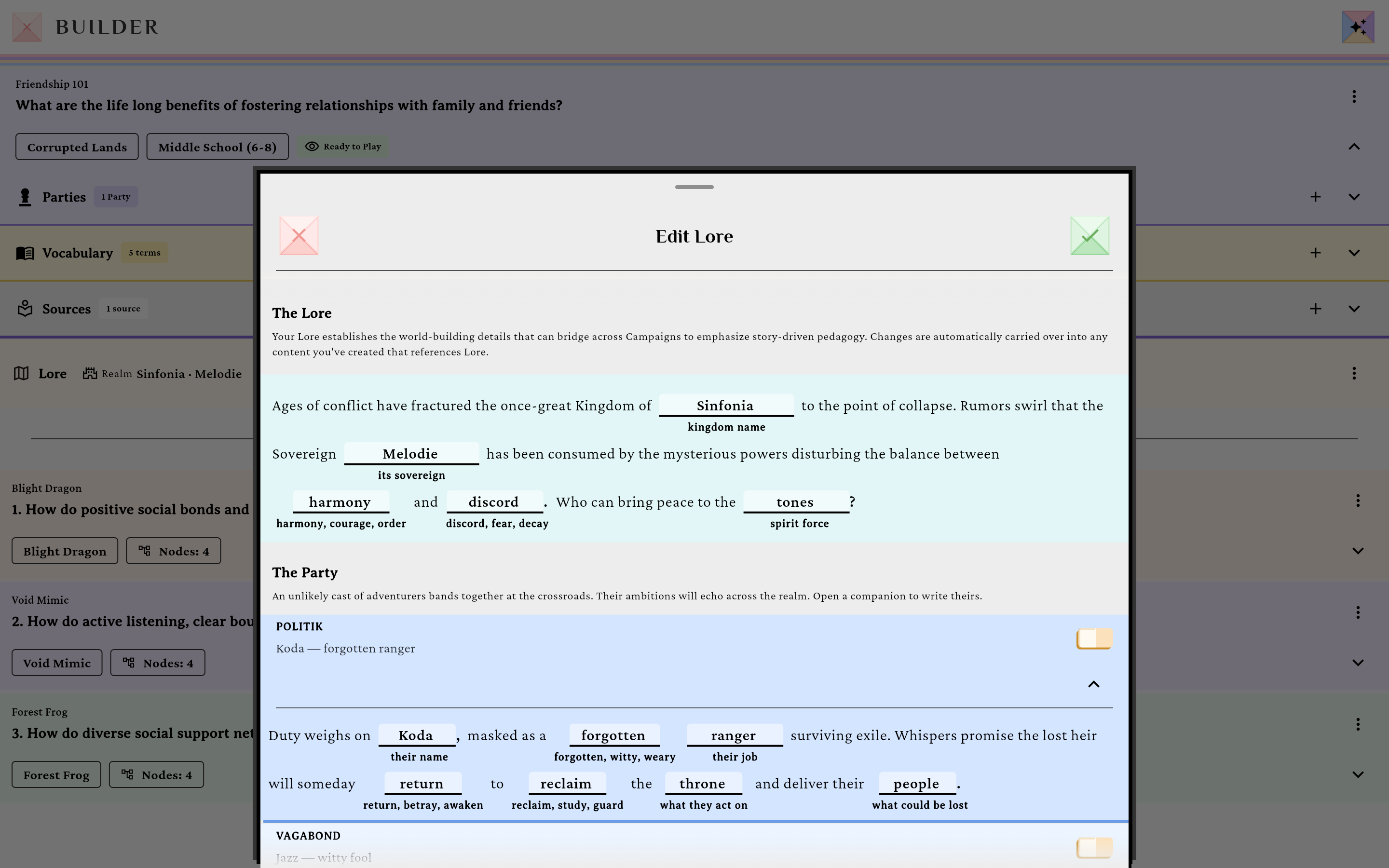The width and height of the screenshot is (1389, 868).
Task: Edit the discord word field
Action: pyautogui.click(x=494, y=502)
